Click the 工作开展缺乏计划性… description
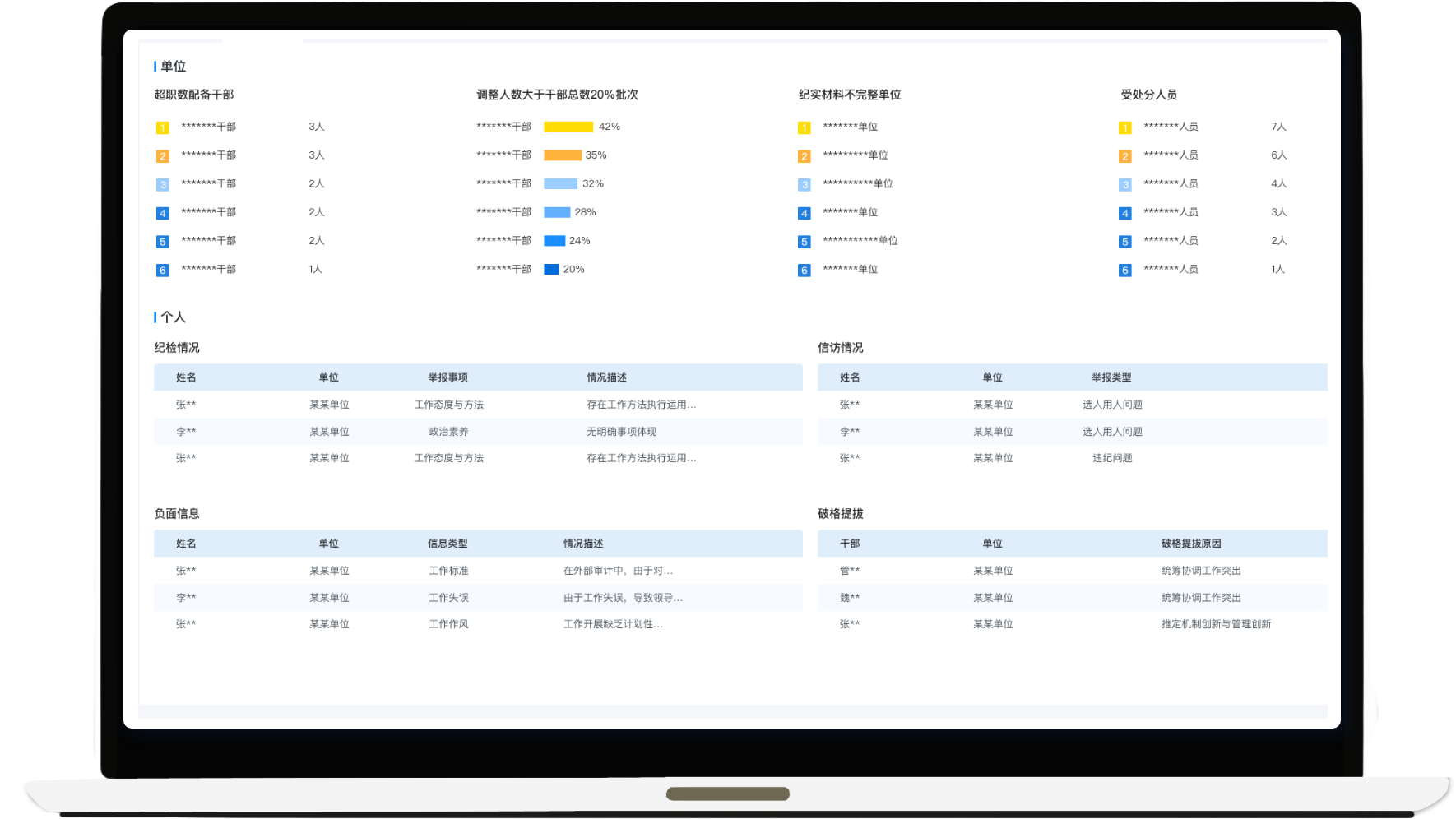This screenshot has width=1456, height=819. [x=613, y=624]
